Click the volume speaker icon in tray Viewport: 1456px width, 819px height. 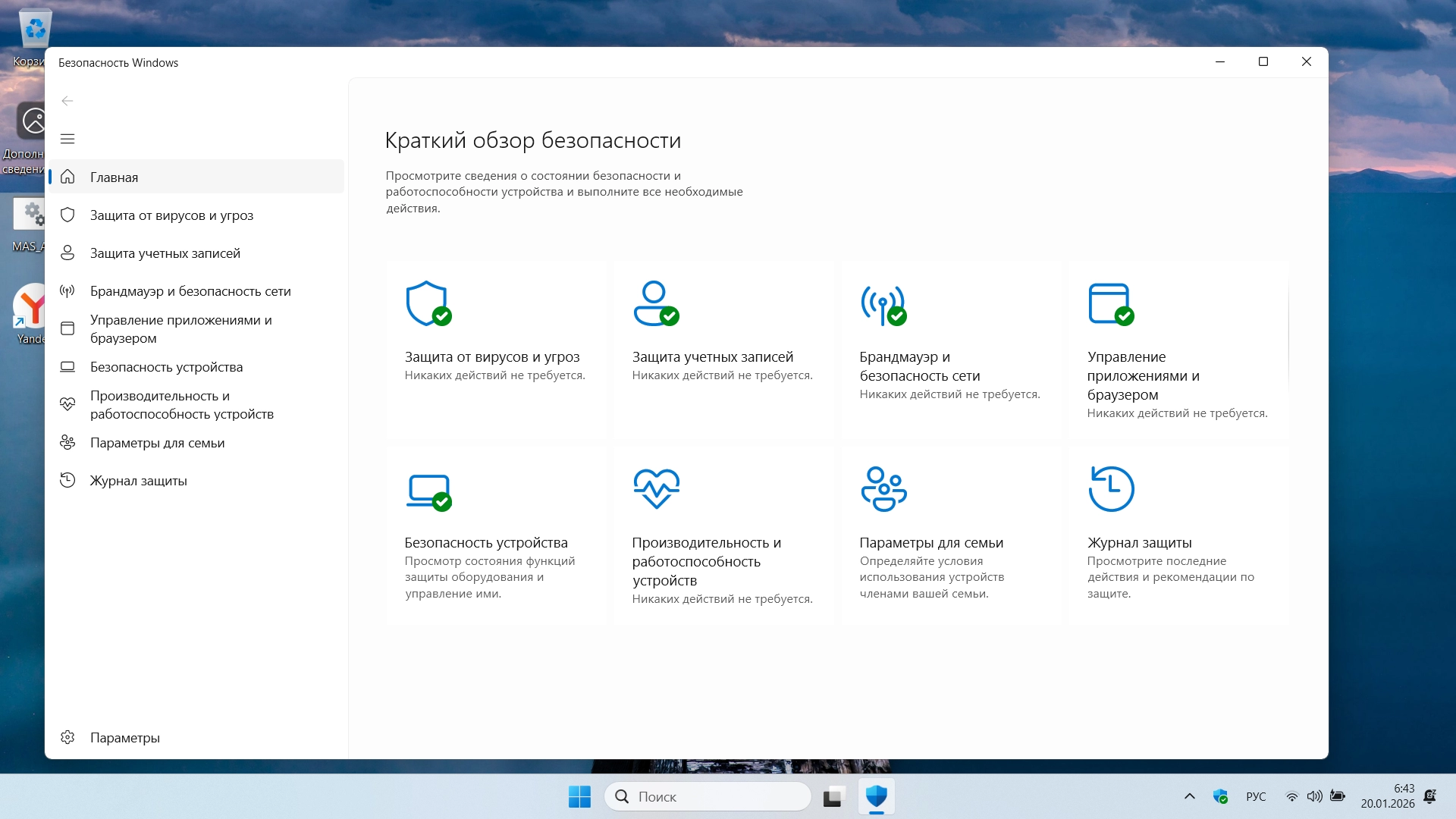pos(1314,796)
